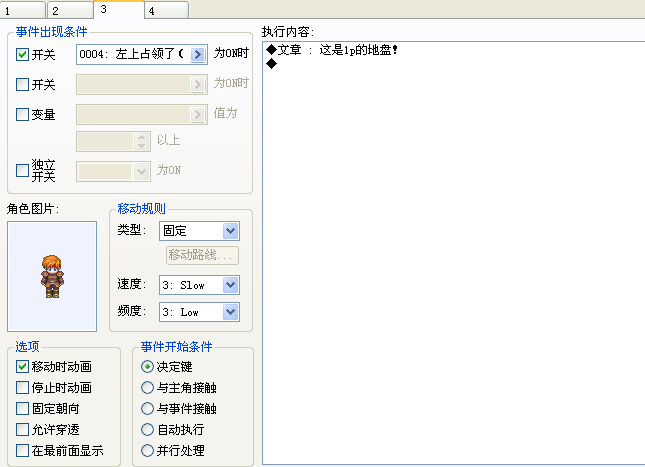The image size is (645, 467).
Task: Click the character graphic preview
Action: 52,276
